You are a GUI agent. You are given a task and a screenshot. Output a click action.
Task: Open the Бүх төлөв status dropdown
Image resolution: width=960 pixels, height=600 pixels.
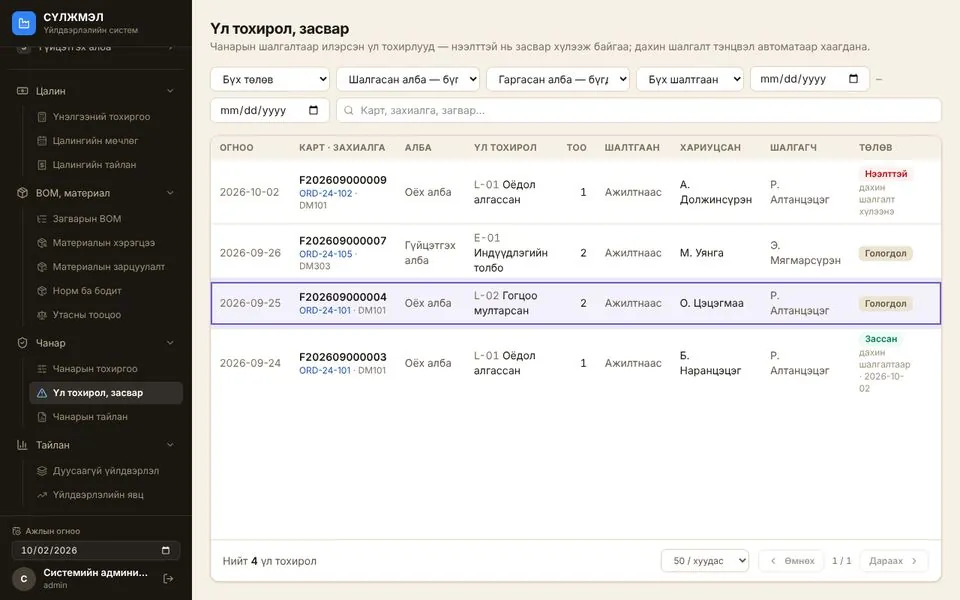point(270,79)
